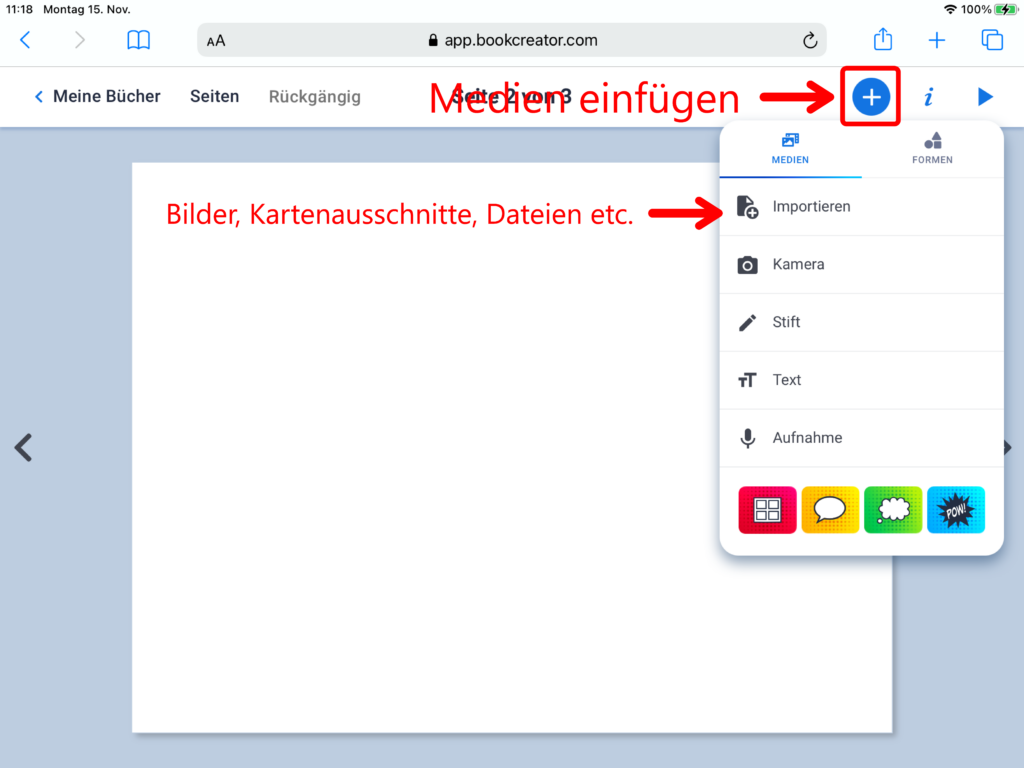Go to the previous page arrow
The width and height of the screenshot is (1024, 768).
(x=24, y=447)
